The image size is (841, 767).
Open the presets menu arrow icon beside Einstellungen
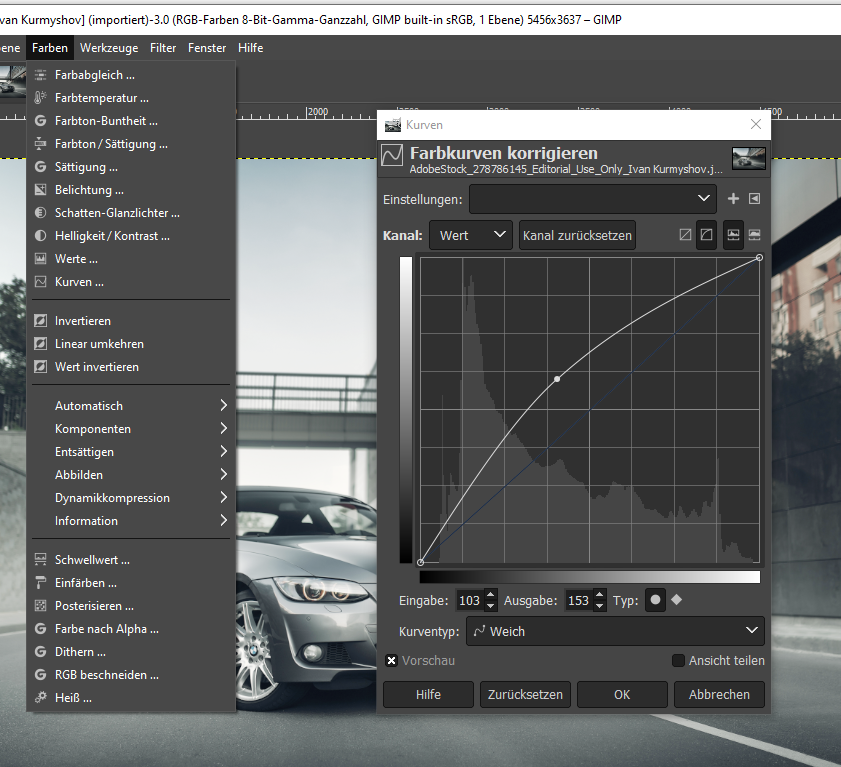[x=754, y=199]
